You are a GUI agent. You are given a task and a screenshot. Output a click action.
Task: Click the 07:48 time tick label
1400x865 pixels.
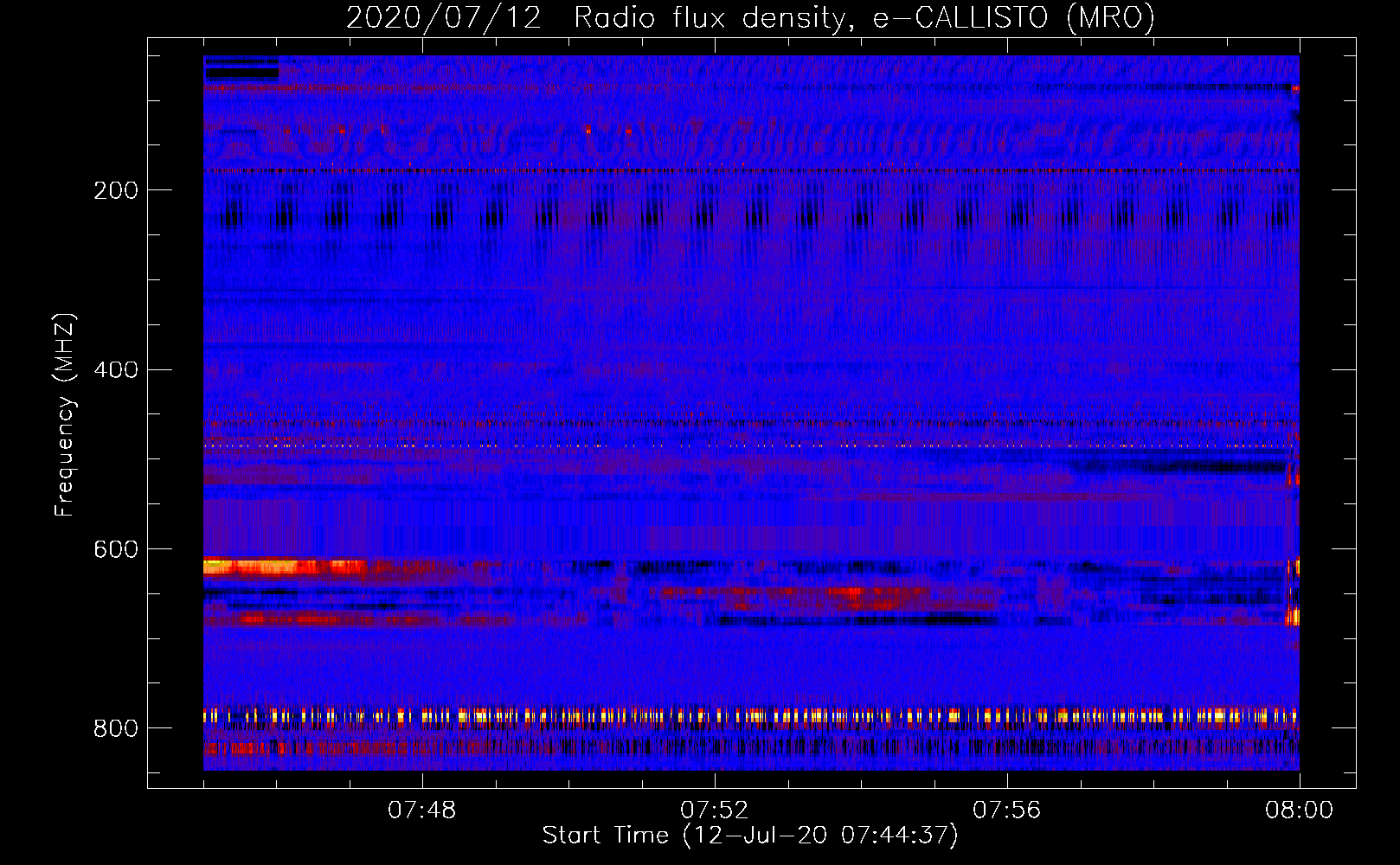point(422,811)
